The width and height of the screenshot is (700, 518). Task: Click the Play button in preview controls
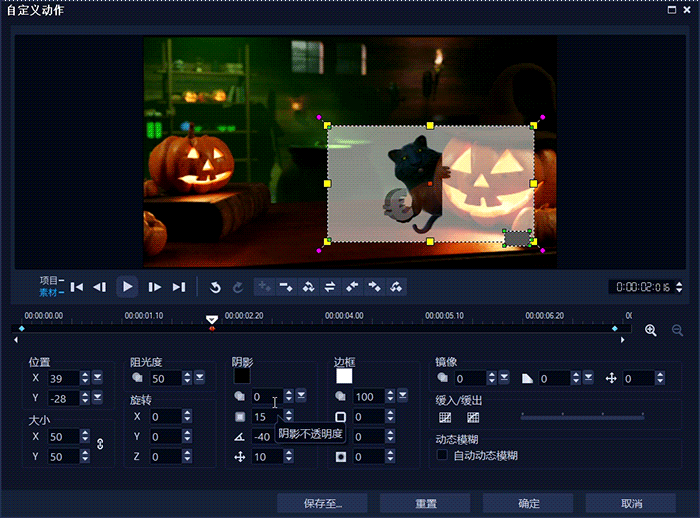(x=127, y=287)
